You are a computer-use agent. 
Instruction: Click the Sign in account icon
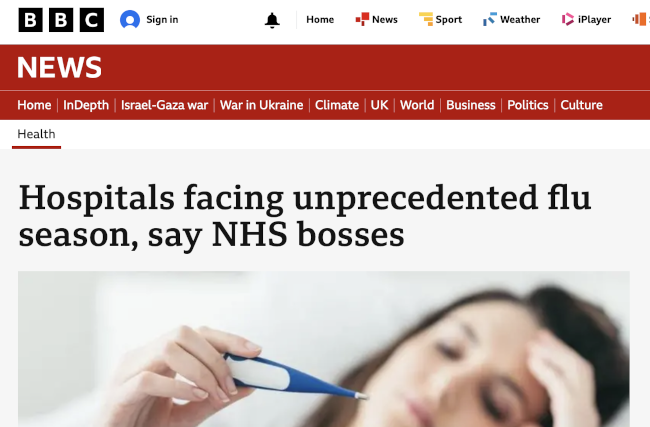point(130,20)
